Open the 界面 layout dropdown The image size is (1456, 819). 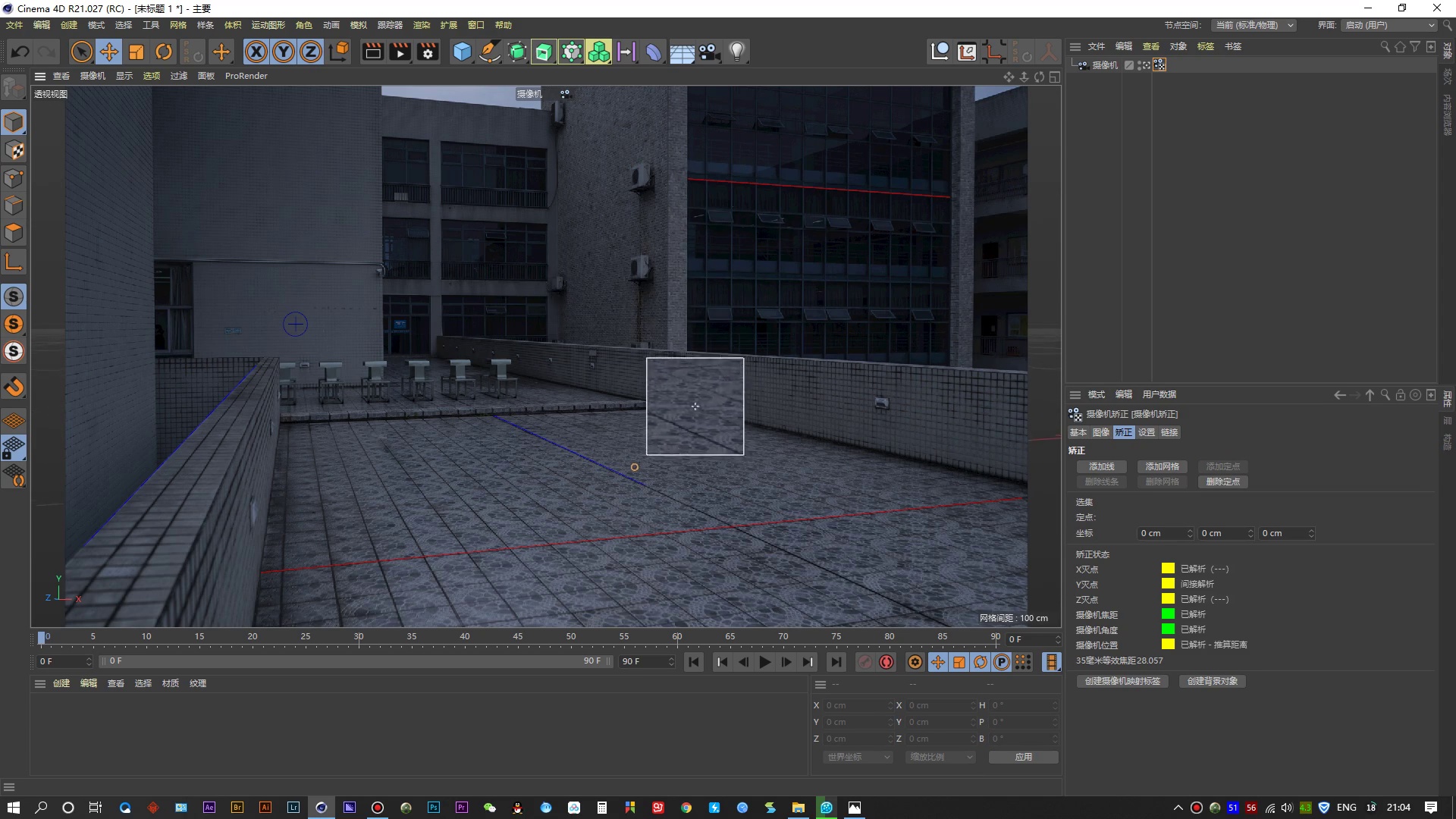click(x=1390, y=25)
